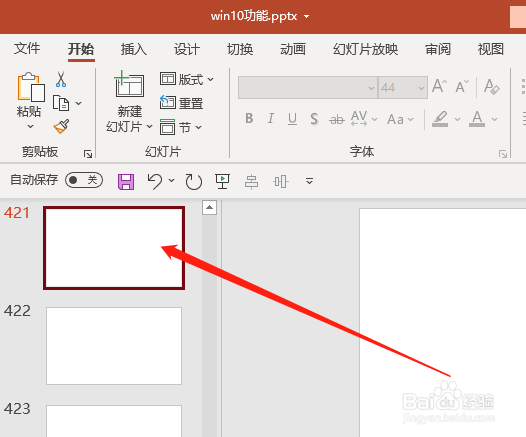The height and width of the screenshot is (437, 526).
Task: Customize Quick Access Toolbar arrow
Action: click(309, 181)
